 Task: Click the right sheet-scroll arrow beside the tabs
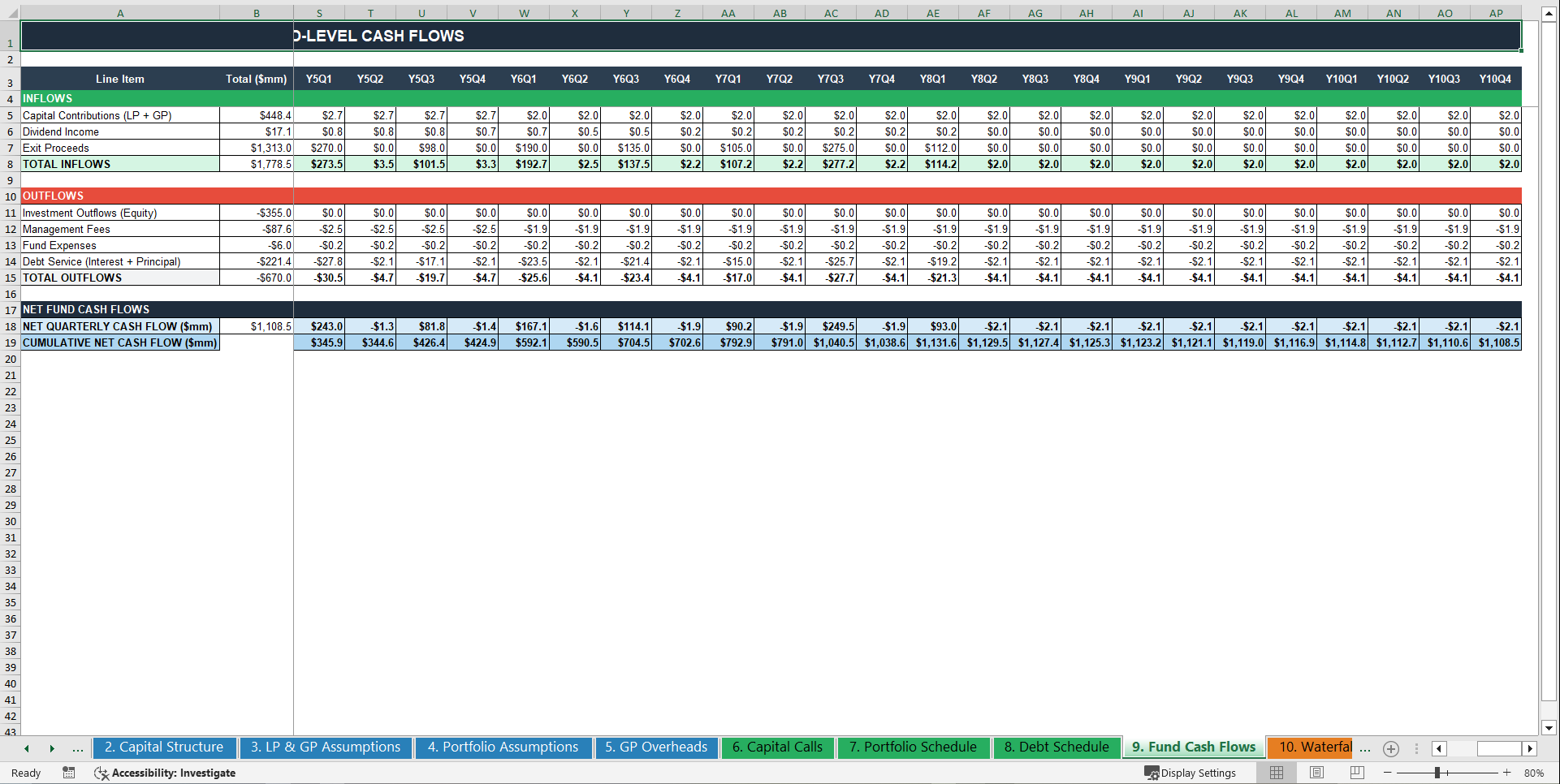click(52, 748)
